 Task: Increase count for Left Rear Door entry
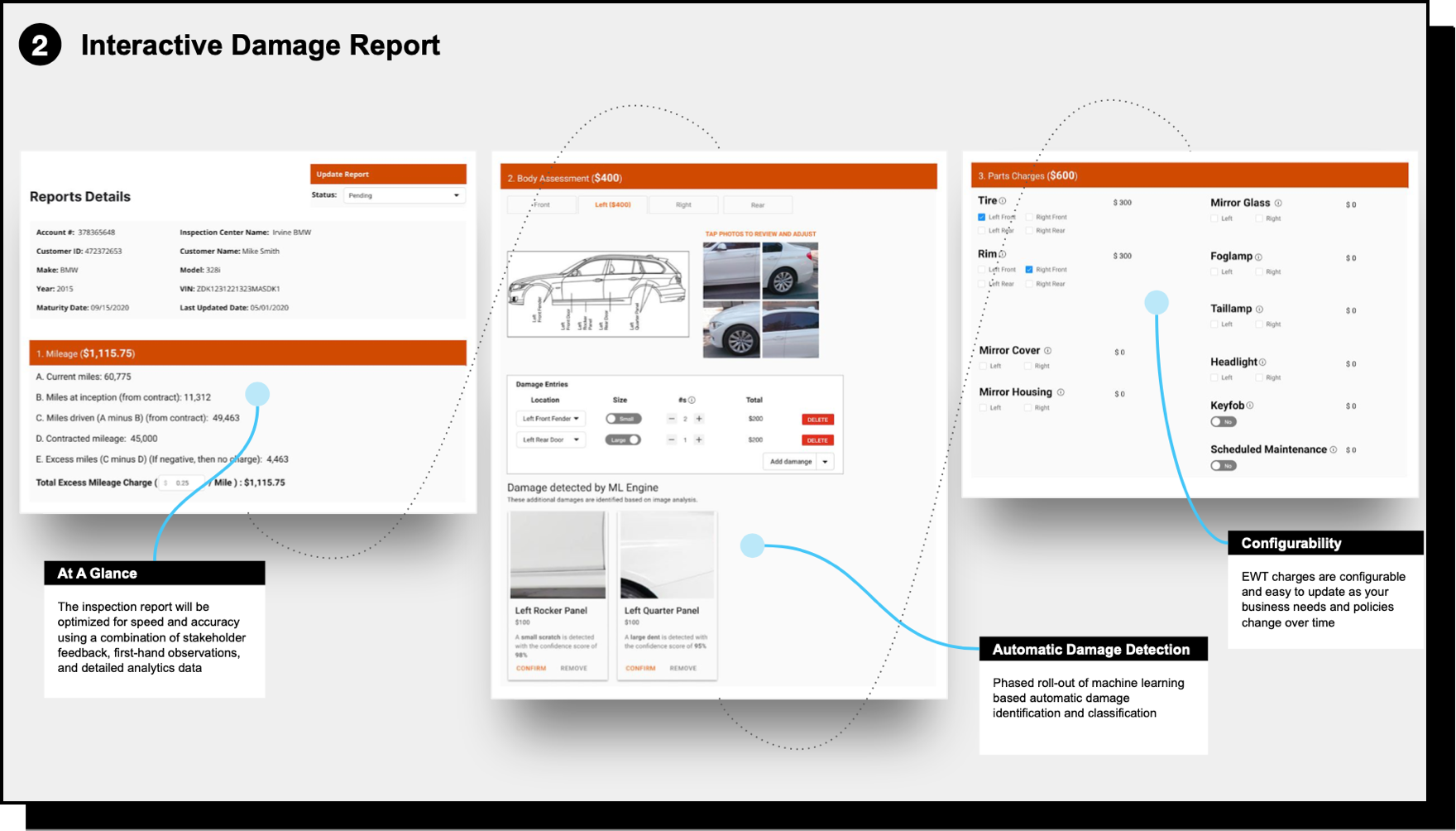point(699,440)
